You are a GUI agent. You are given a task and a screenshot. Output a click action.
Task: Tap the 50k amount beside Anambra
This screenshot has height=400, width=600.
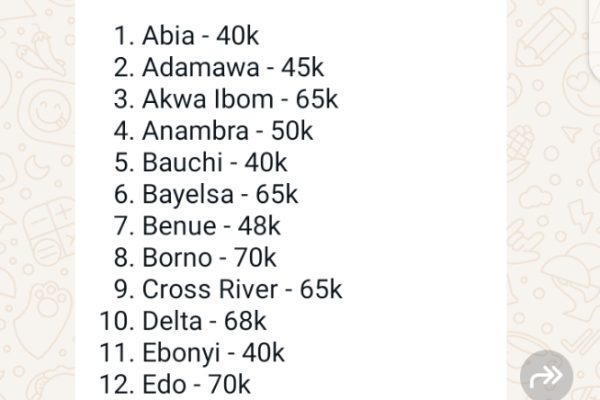pyautogui.click(x=292, y=131)
